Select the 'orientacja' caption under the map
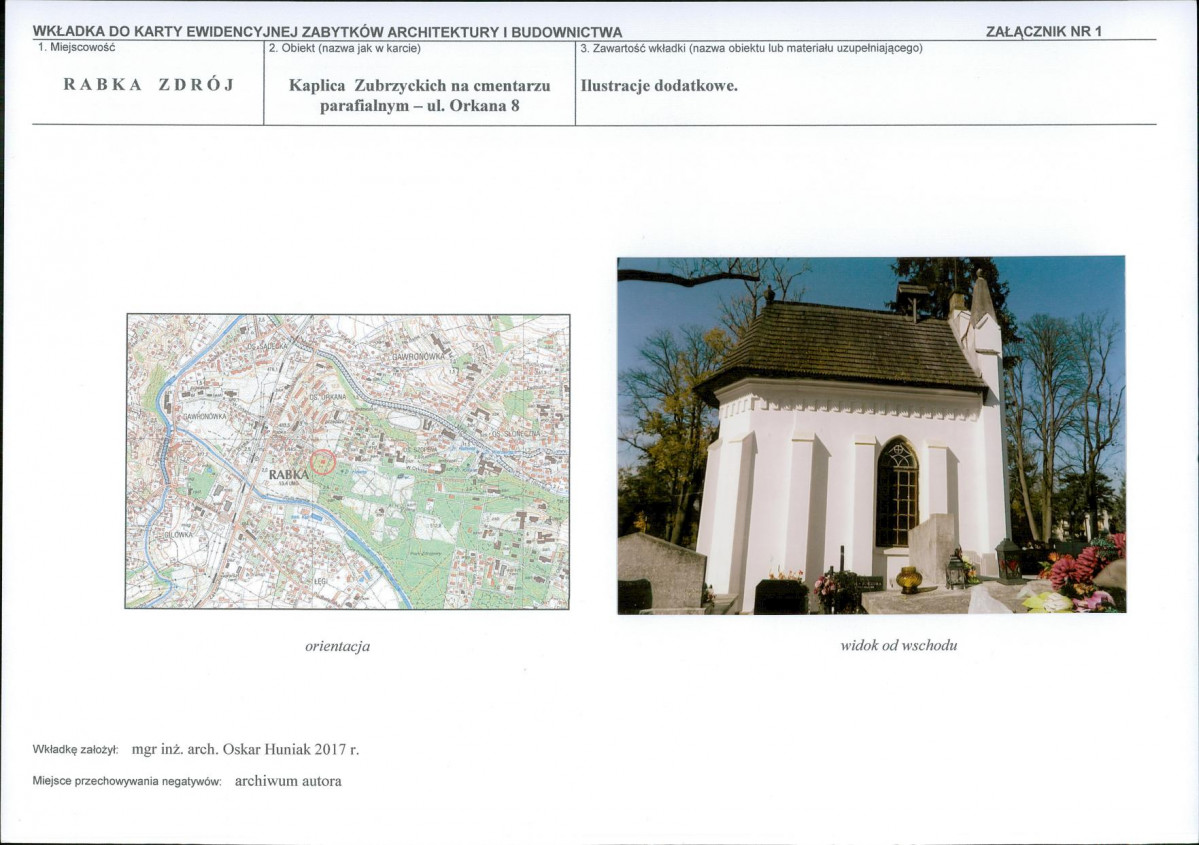This screenshot has width=1199, height=845. 337,646
